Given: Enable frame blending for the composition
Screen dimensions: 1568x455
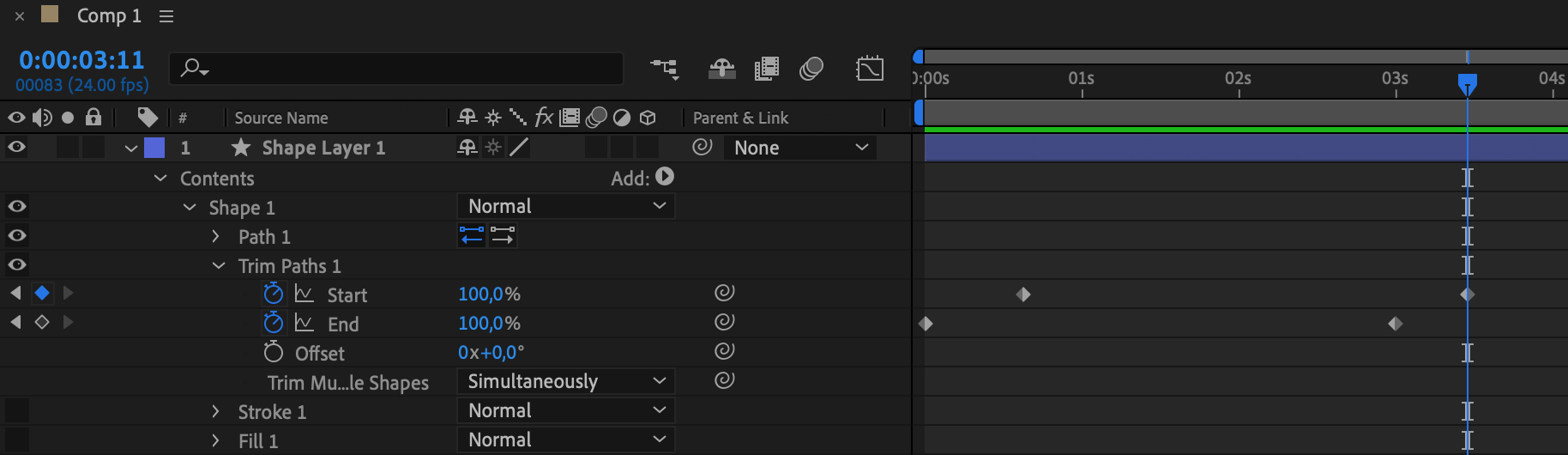Looking at the screenshot, I should pyautogui.click(x=766, y=69).
